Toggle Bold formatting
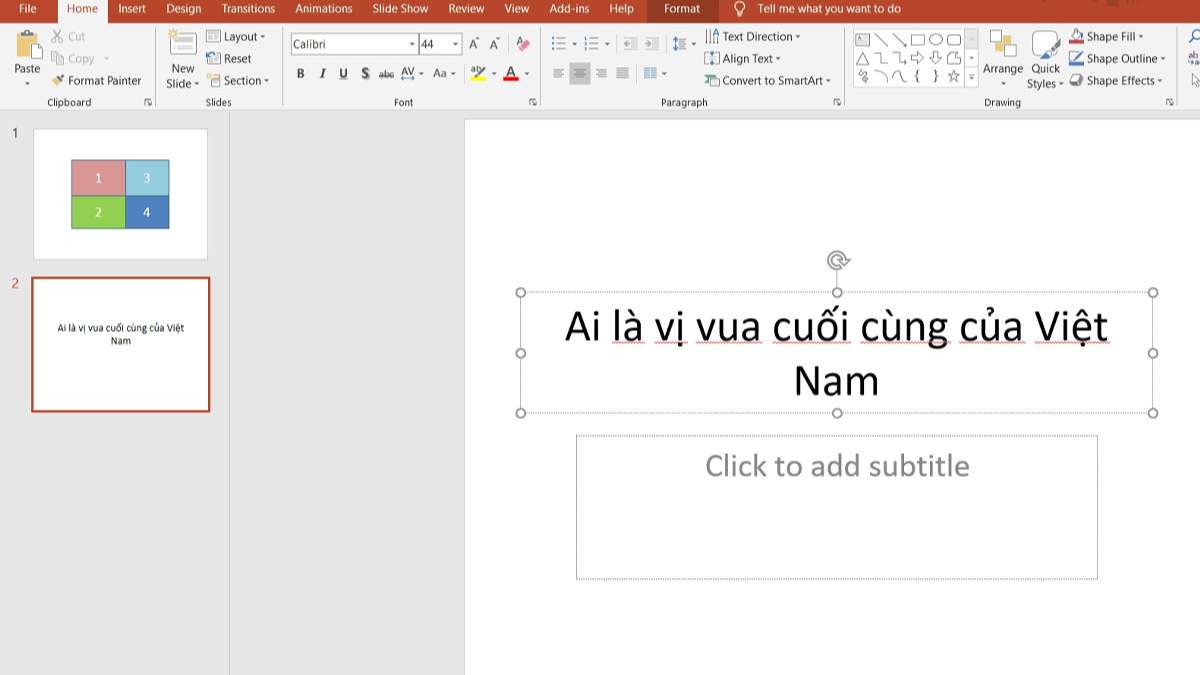 point(300,73)
